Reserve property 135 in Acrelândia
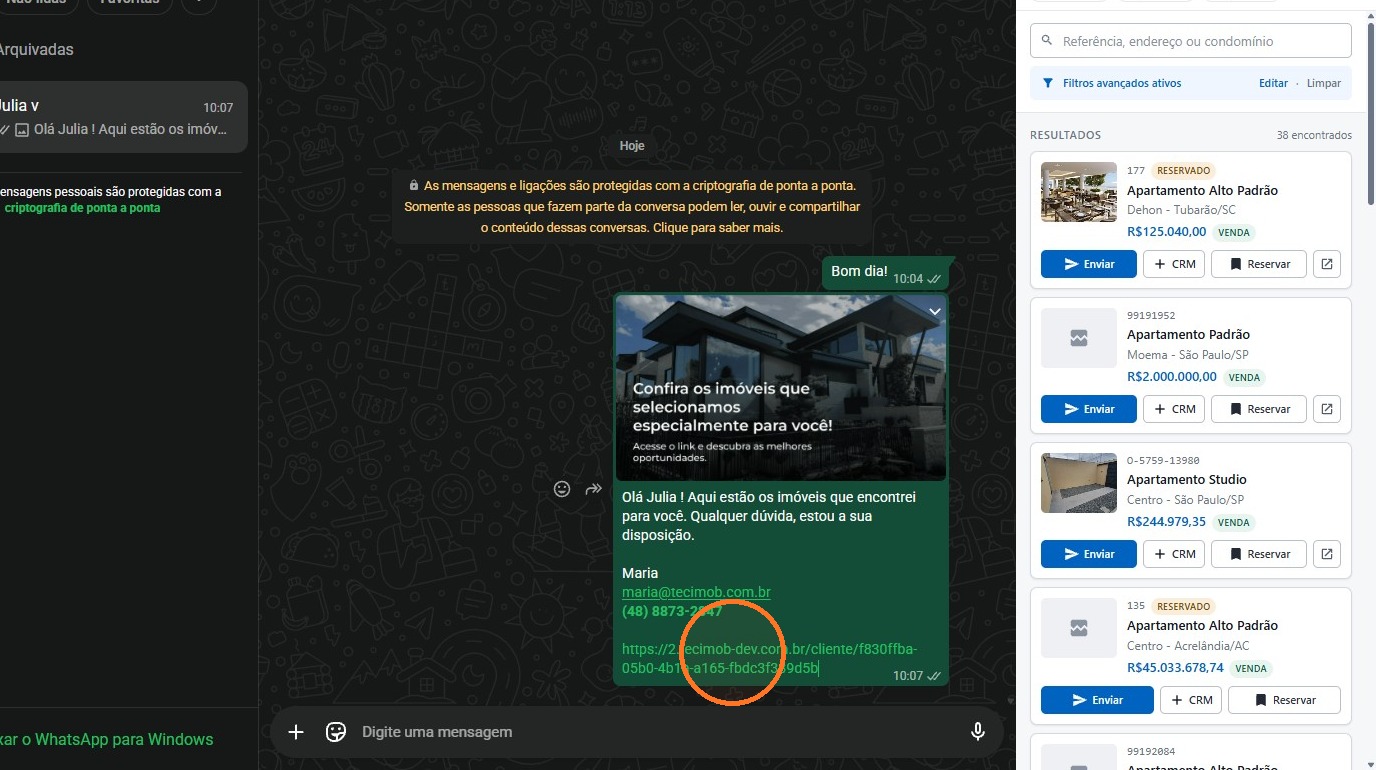This screenshot has width=1376, height=770. (x=1284, y=700)
